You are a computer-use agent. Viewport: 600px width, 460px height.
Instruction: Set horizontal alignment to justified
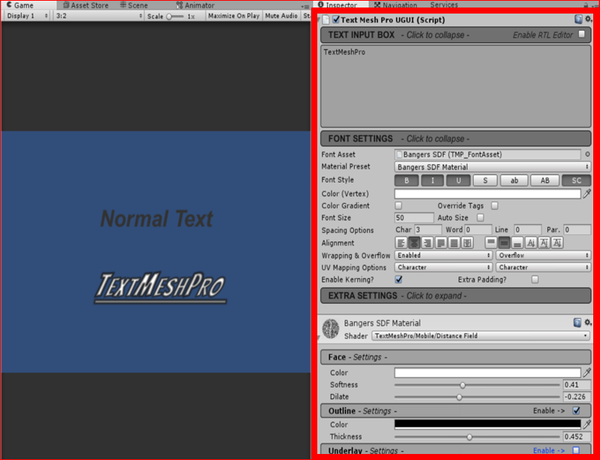tap(441, 243)
